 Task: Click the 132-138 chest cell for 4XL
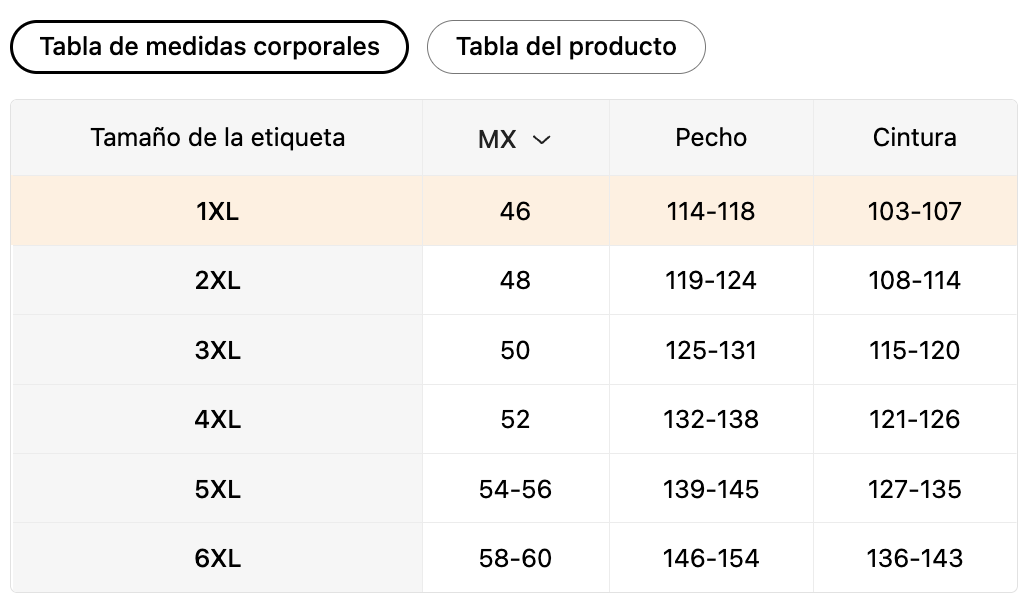(711, 419)
